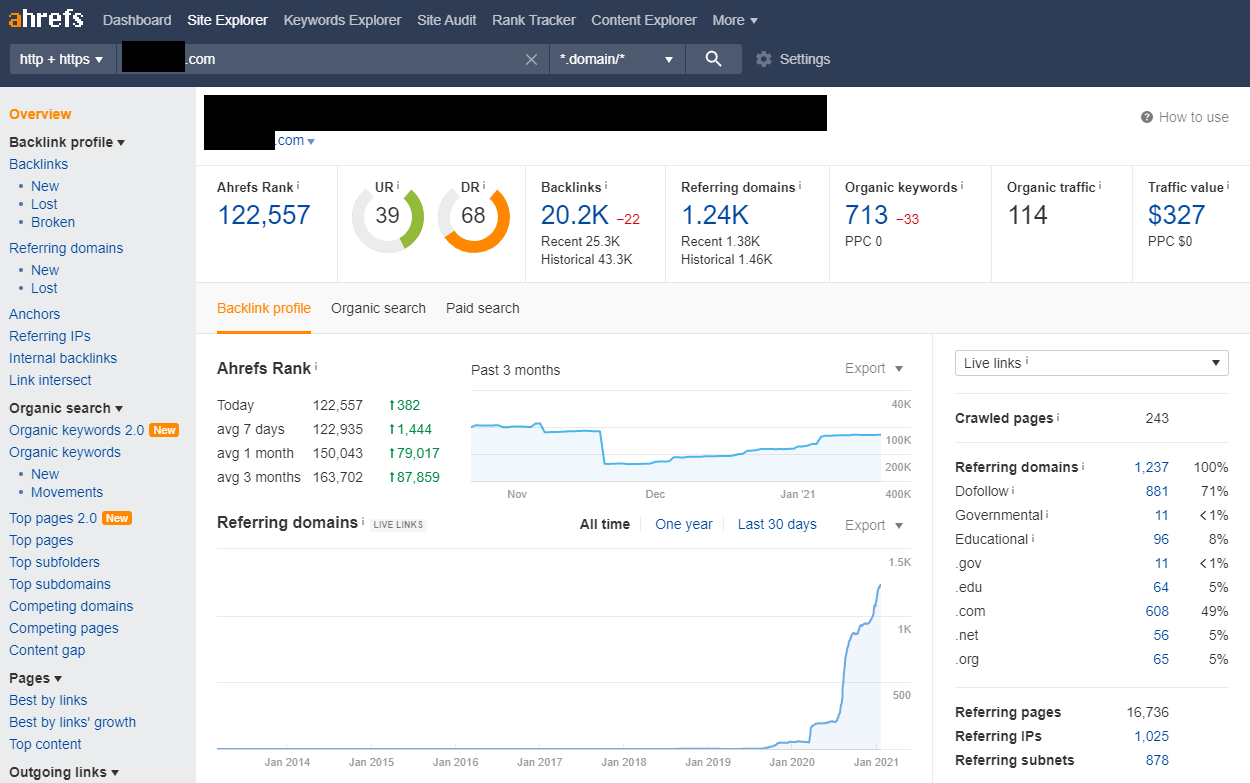Switch to the Paid search tab
The width and height of the screenshot is (1250, 783).
pyautogui.click(x=483, y=308)
